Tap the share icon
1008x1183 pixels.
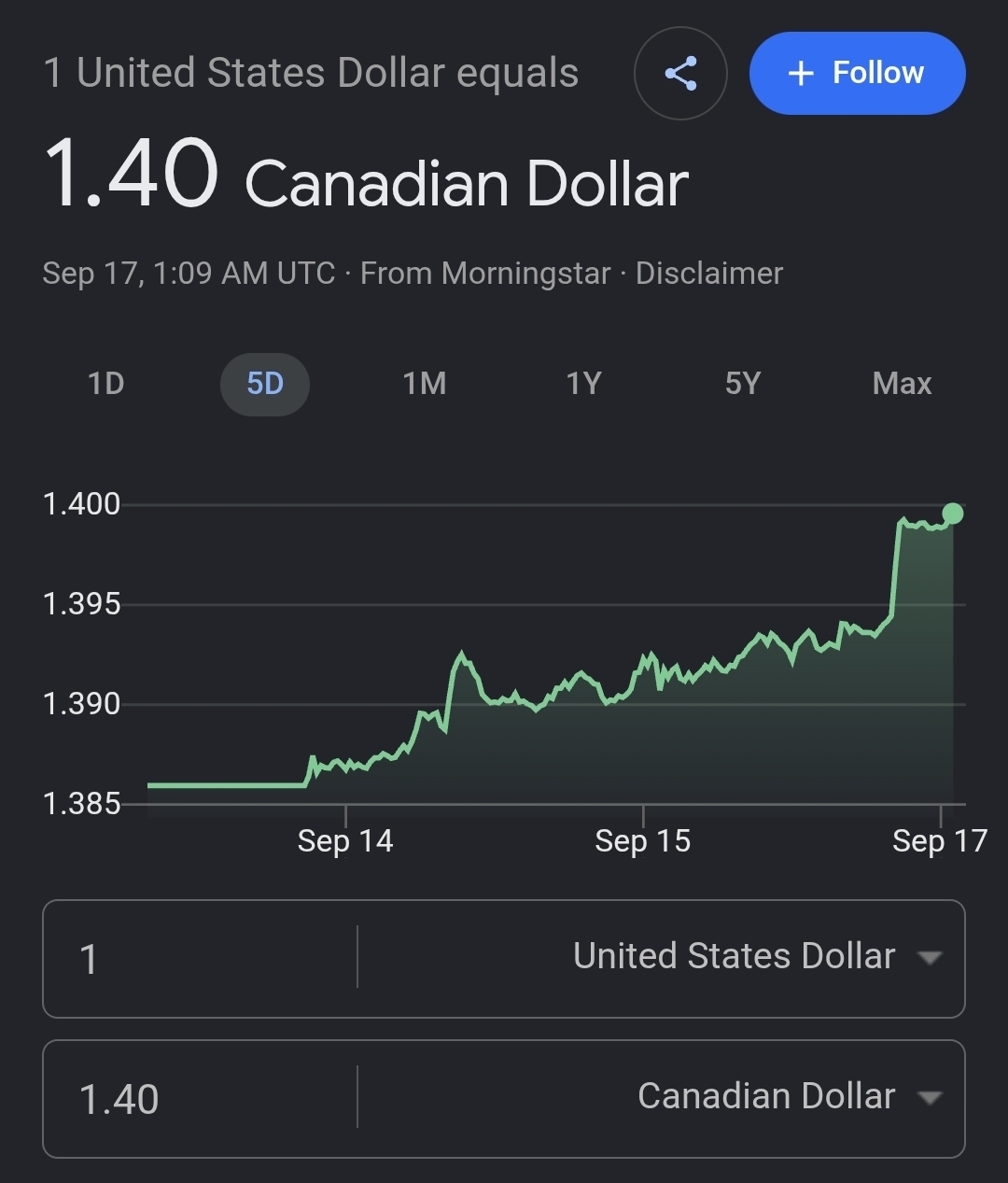click(x=680, y=74)
